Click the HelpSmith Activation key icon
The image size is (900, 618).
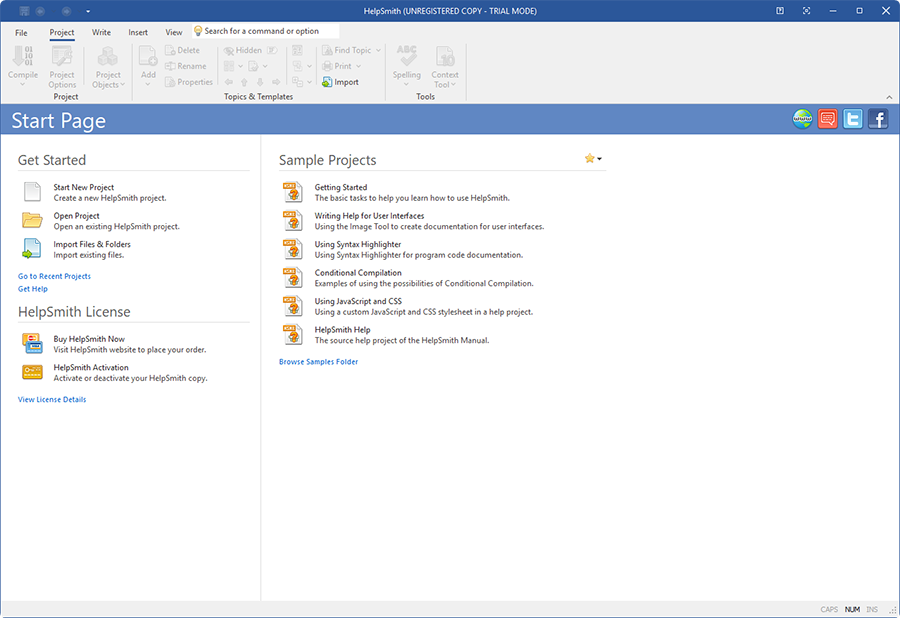click(x=32, y=372)
